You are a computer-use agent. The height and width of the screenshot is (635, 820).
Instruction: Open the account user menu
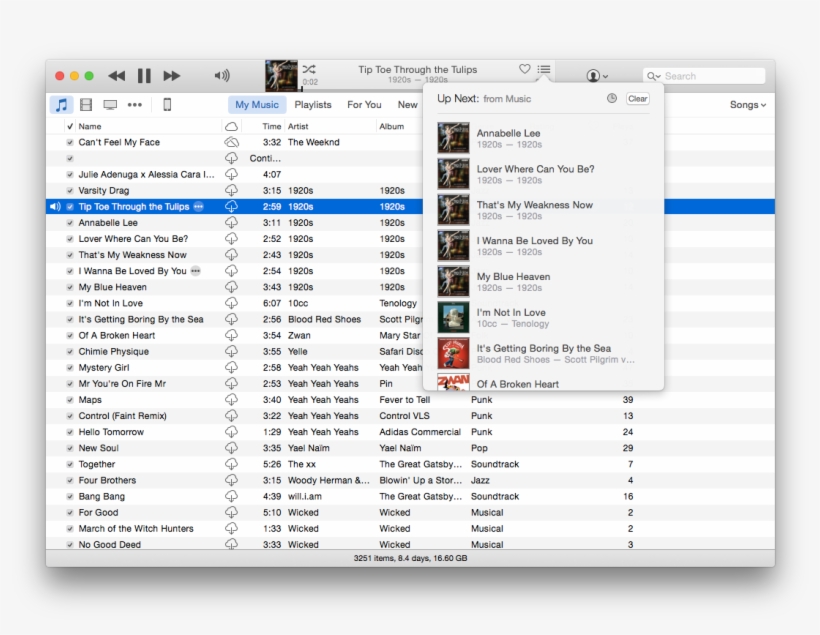(x=597, y=76)
